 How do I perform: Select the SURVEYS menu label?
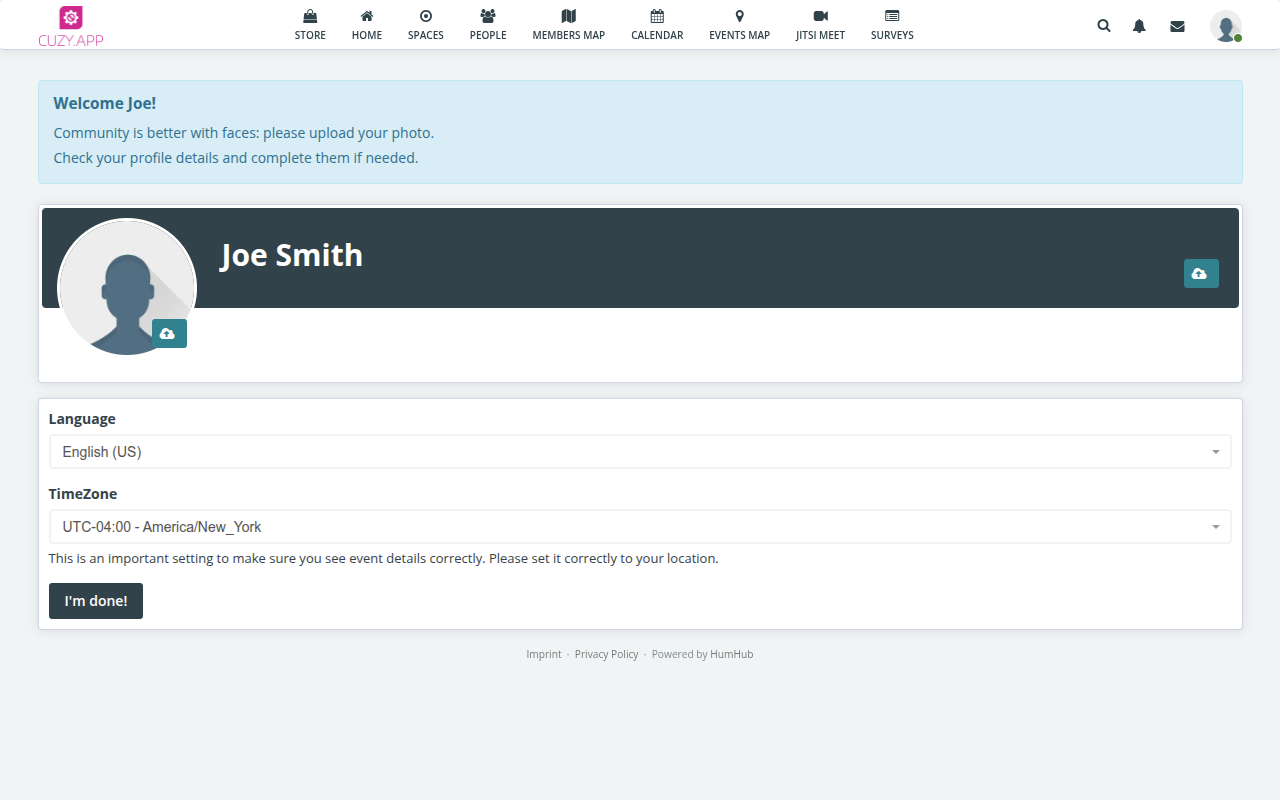tap(892, 35)
